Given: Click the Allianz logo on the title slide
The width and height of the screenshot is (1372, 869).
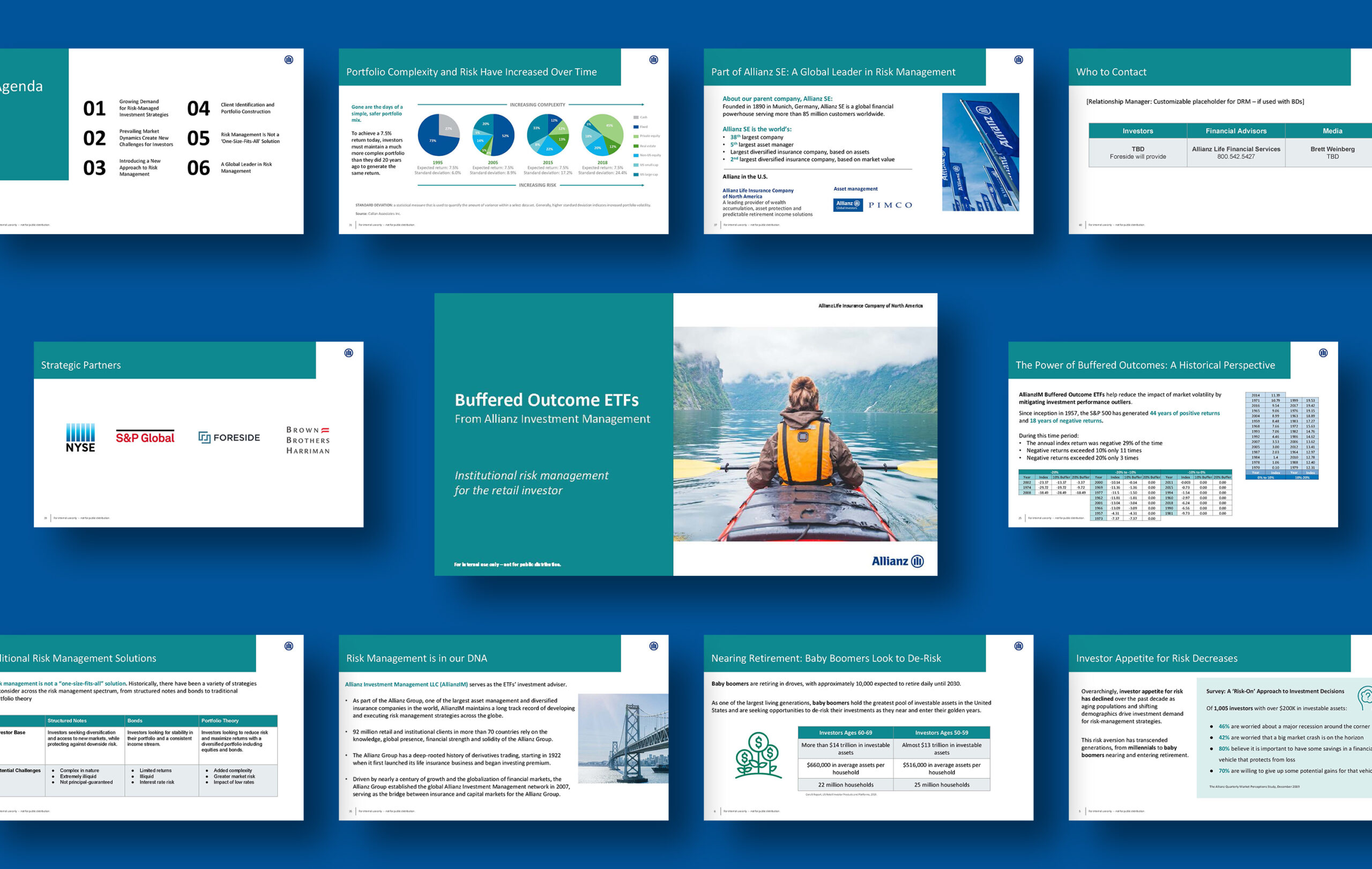Looking at the screenshot, I should (x=897, y=561).
